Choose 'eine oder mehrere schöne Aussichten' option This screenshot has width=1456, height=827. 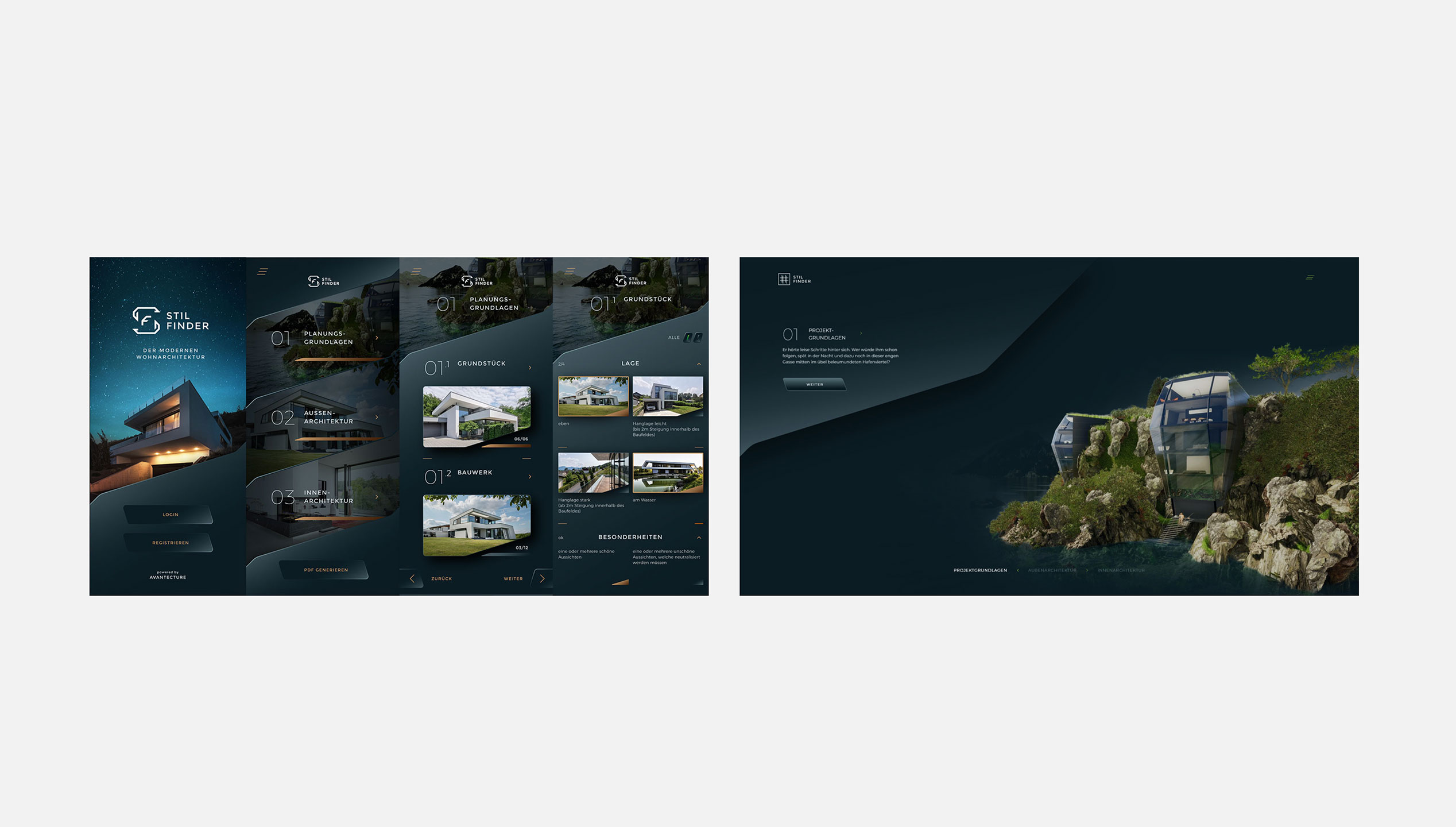click(x=586, y=554)
